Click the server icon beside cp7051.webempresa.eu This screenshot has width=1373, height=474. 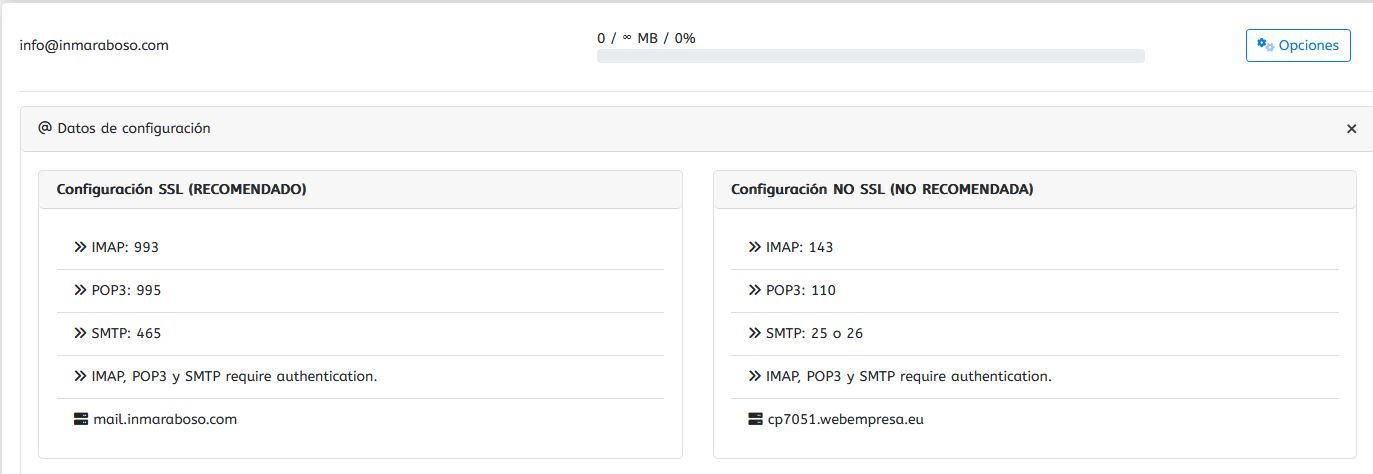tap(756, 419)
